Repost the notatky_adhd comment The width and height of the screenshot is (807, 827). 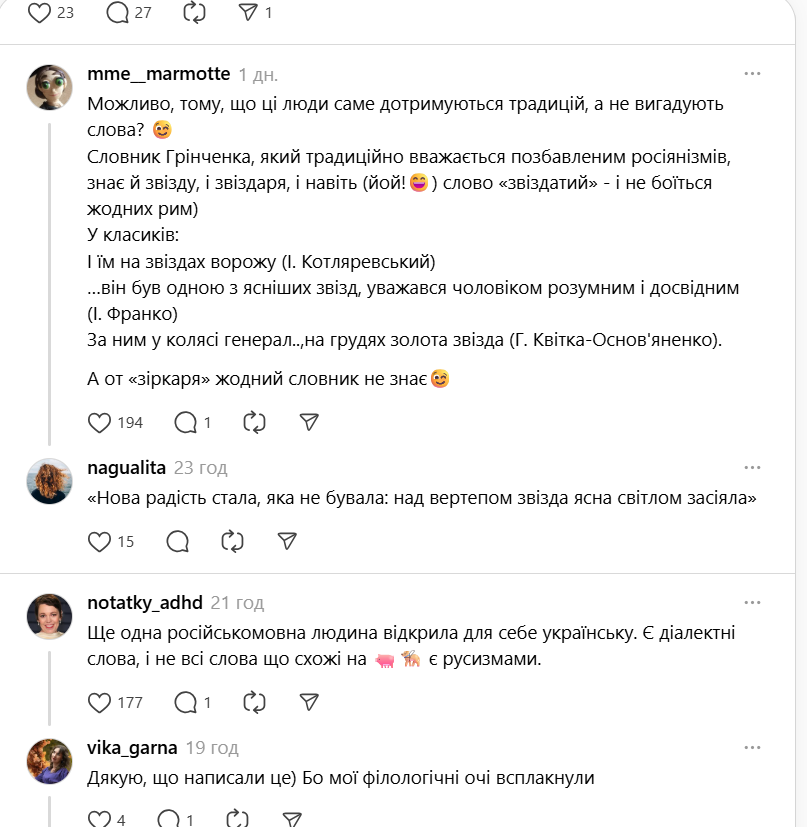pyautogui.click(x=253, y=702)
